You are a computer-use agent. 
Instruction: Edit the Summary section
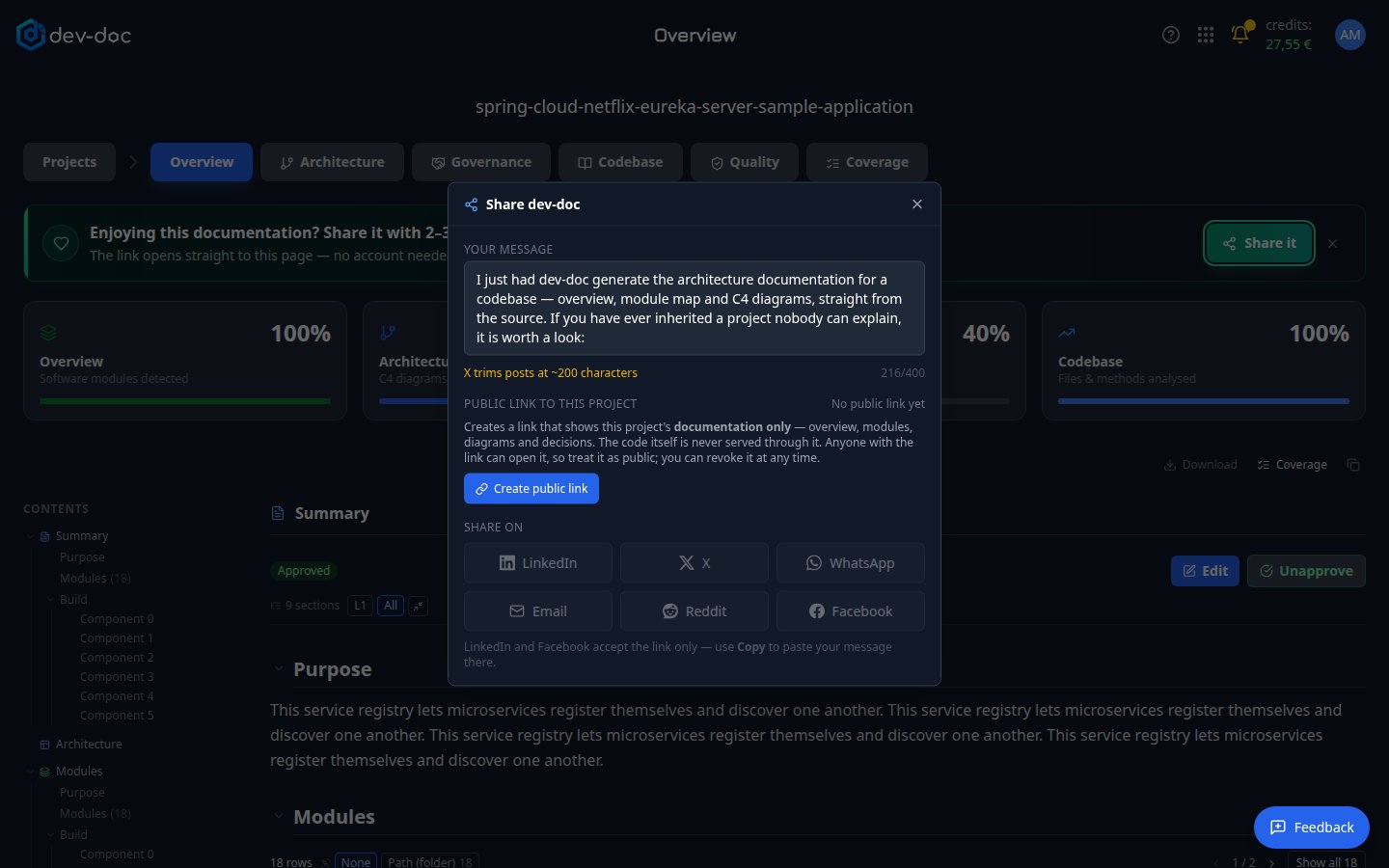1205,571
